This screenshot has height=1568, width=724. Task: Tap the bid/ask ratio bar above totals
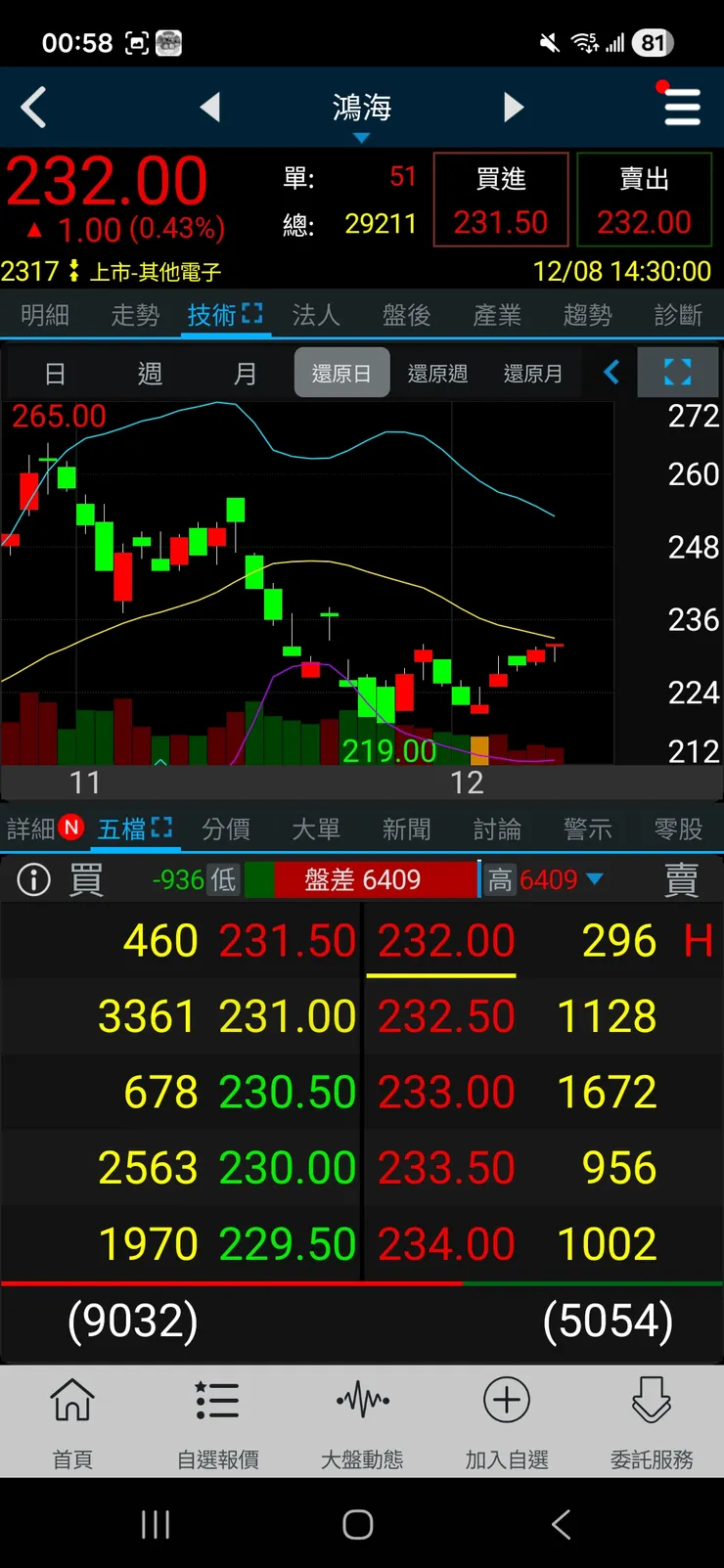(362, 1282)
